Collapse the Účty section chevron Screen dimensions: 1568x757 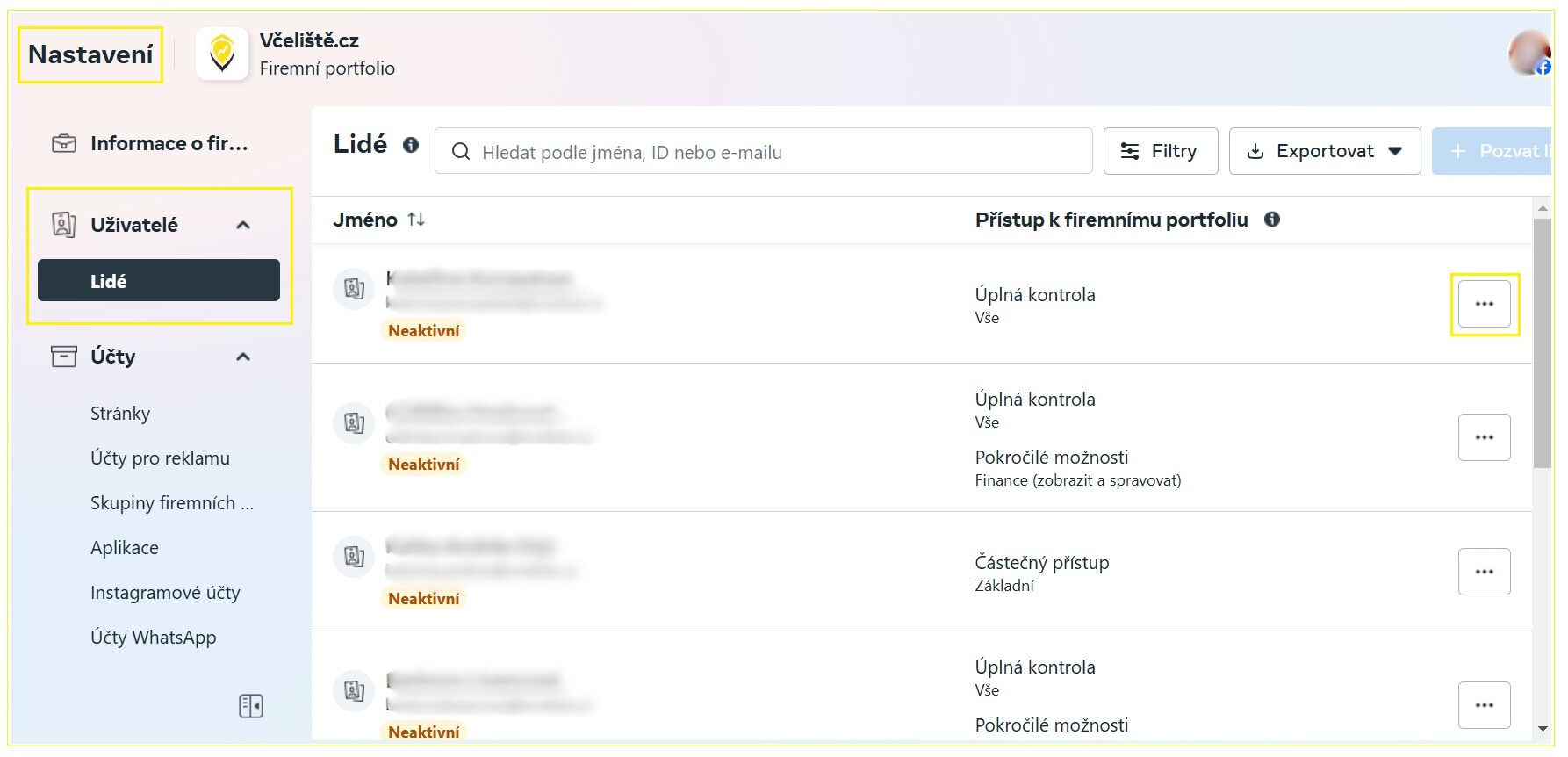(243, 357)
